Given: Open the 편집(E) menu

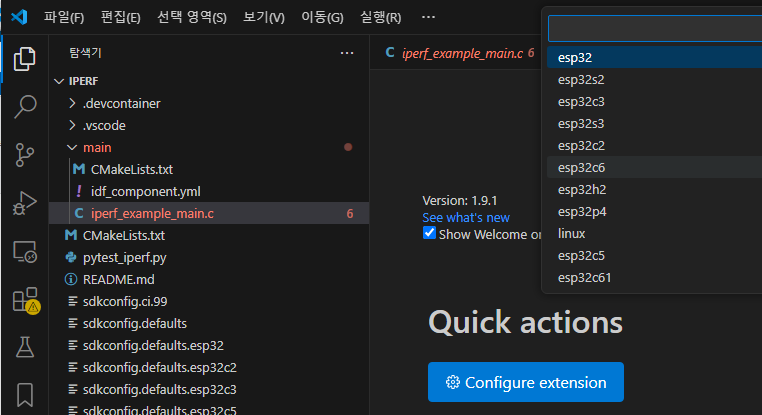Looking at the screenshot, I should tap(121, 17).
